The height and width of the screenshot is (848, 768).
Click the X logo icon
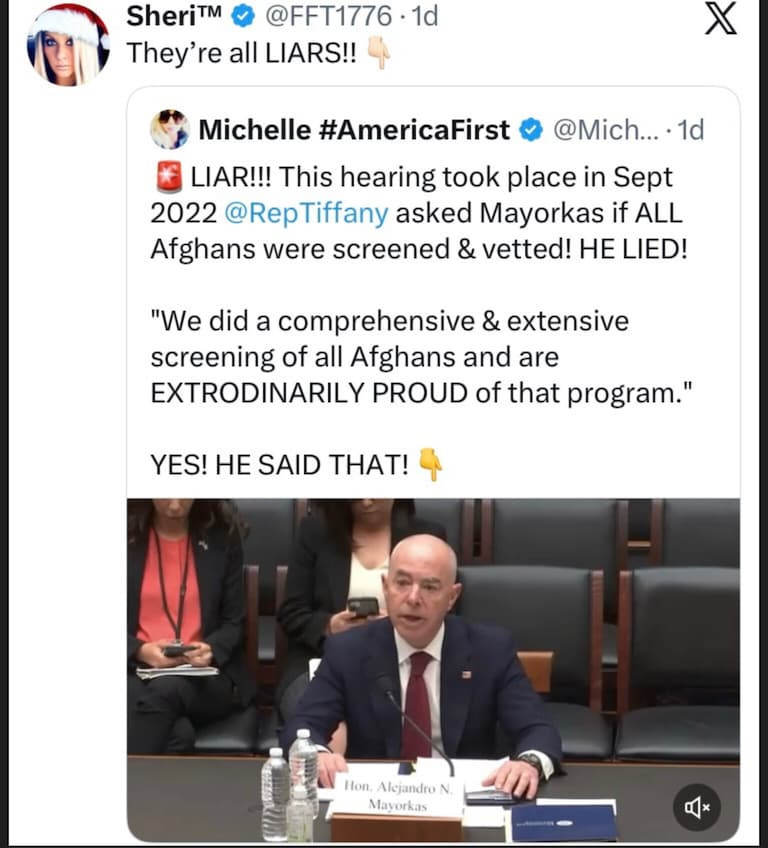720,19
